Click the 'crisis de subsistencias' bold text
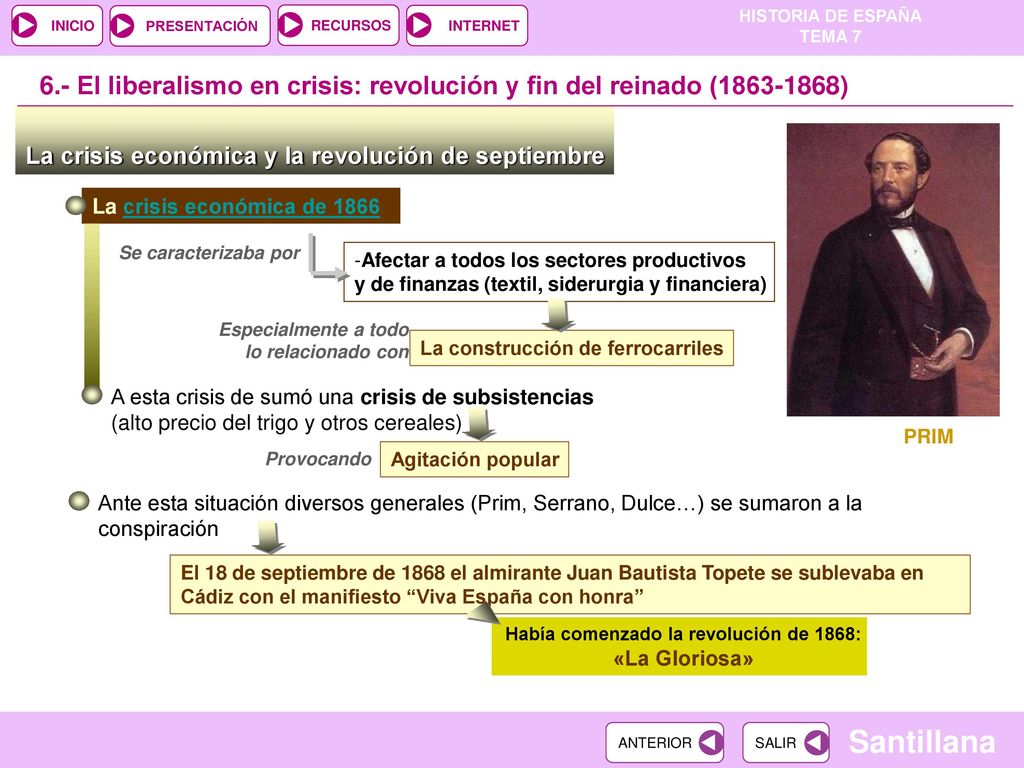Image resolution: width=1024 pixels, height=768 pixels. [477, 397]
